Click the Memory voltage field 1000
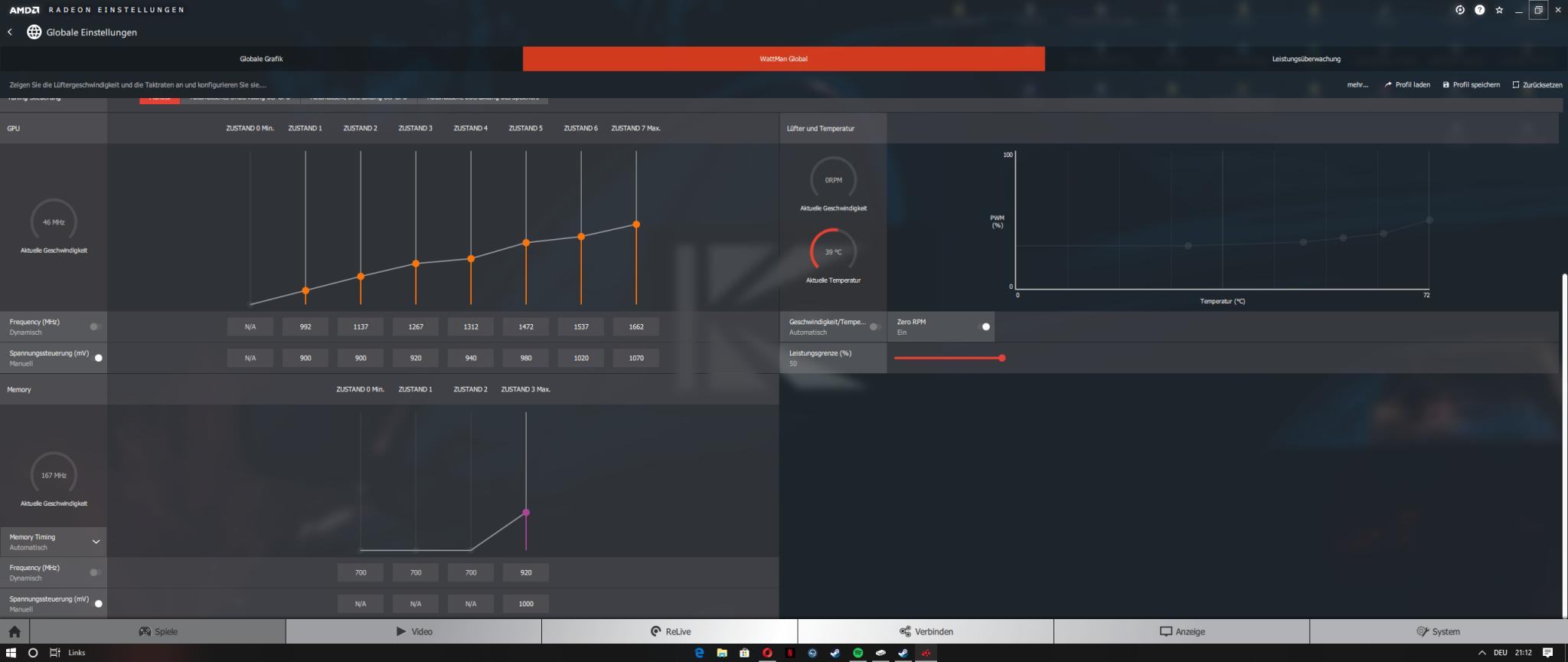1568x662 pixels. coord(526,604)
